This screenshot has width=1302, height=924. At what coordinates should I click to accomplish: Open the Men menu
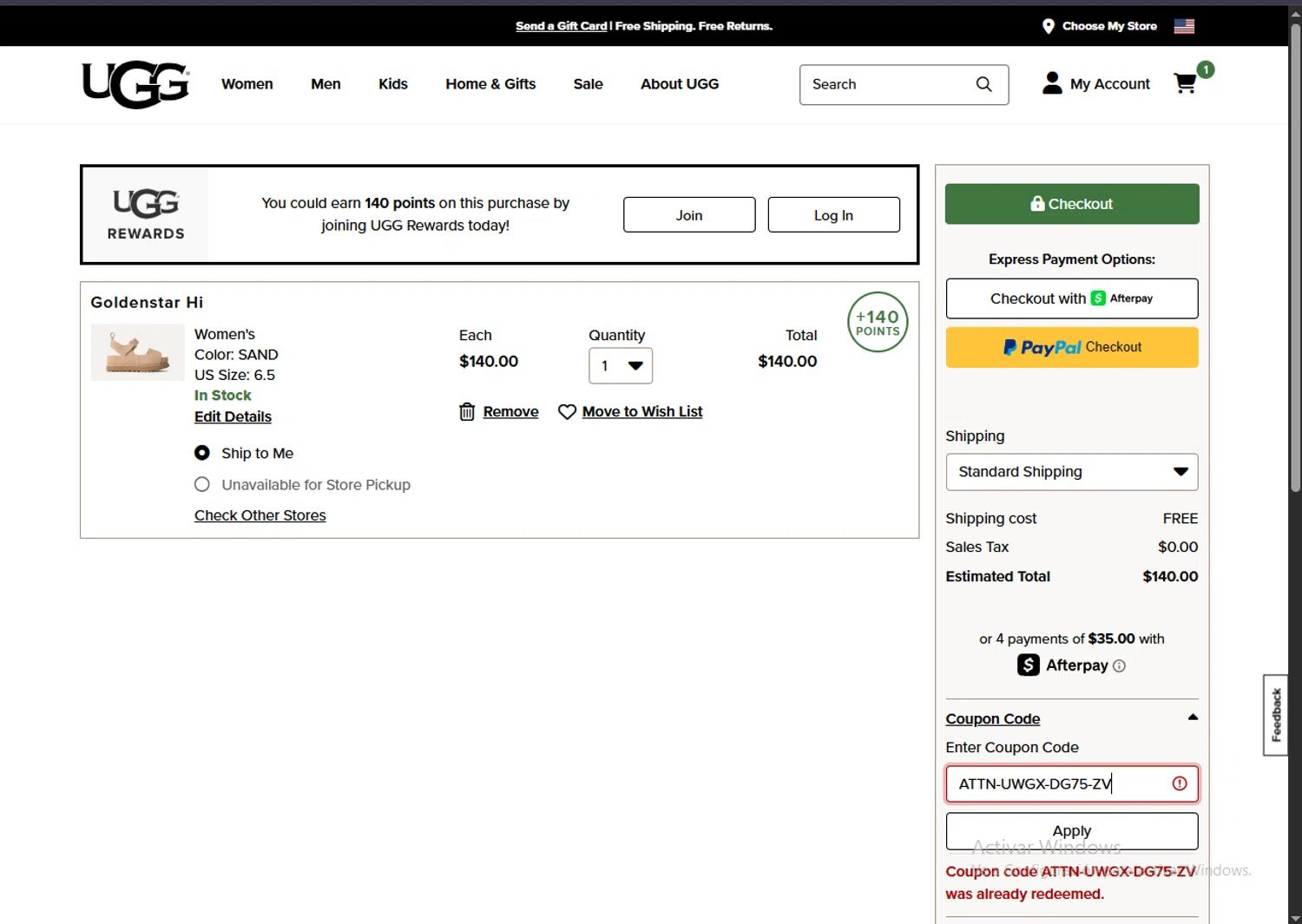pyautogui.click(x=325, y=84)
